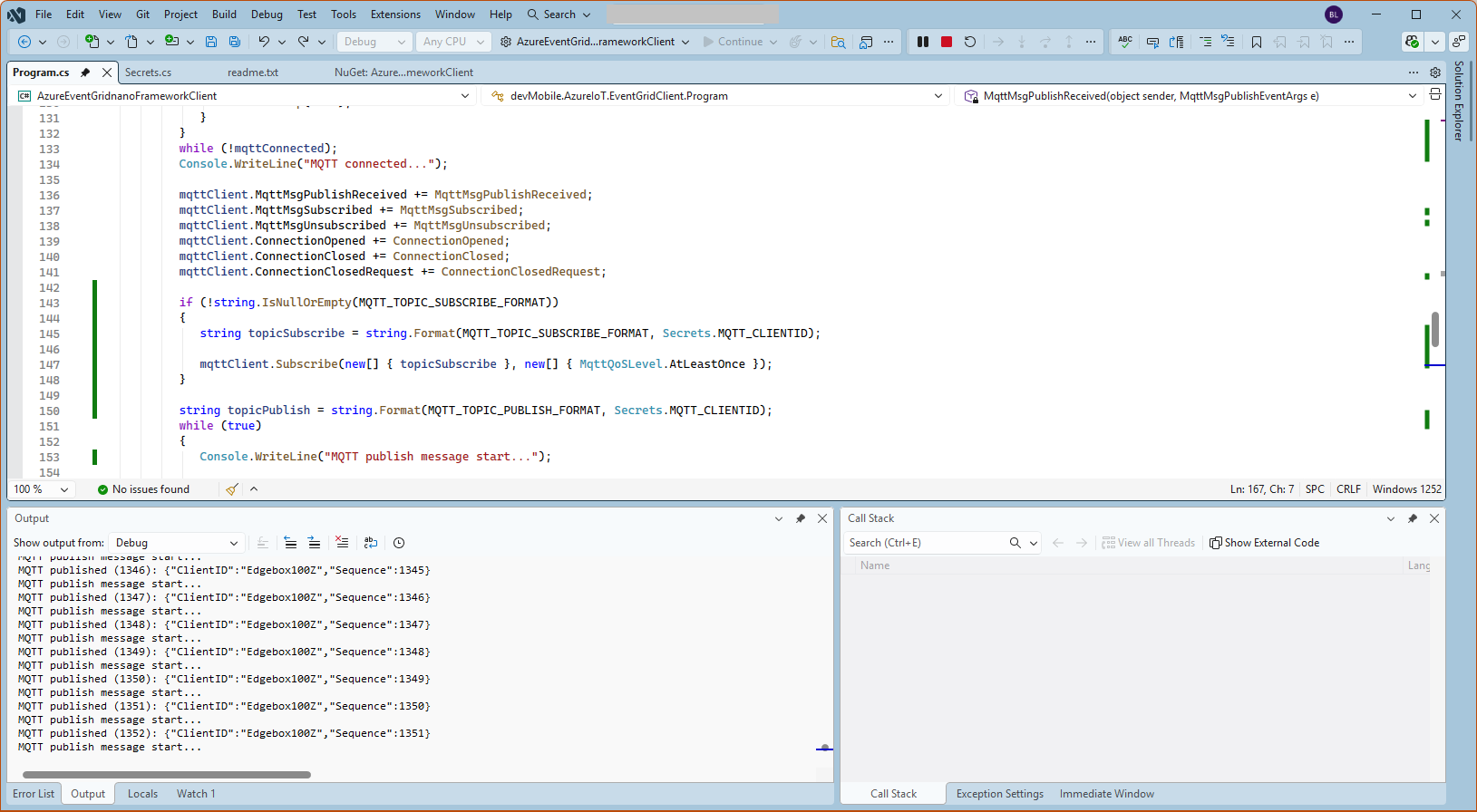Click the Find in Files icon
The width and height of the screenshot is (1477, 812).
coord(838,42)
